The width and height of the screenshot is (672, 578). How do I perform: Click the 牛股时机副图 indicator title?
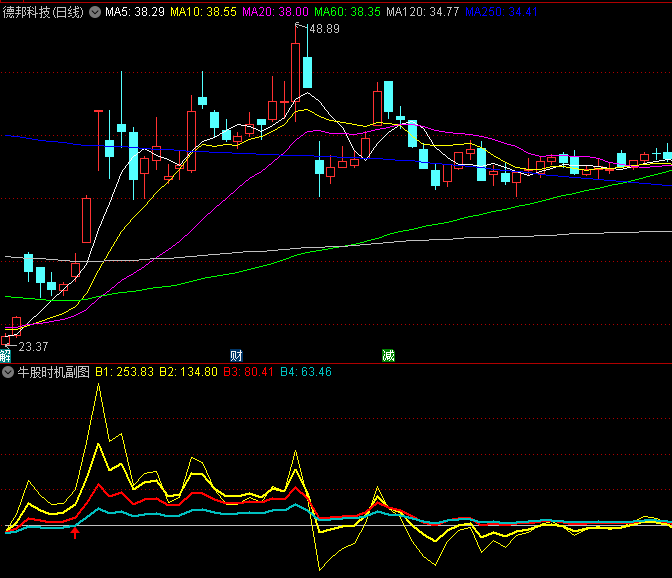[53, 372]
